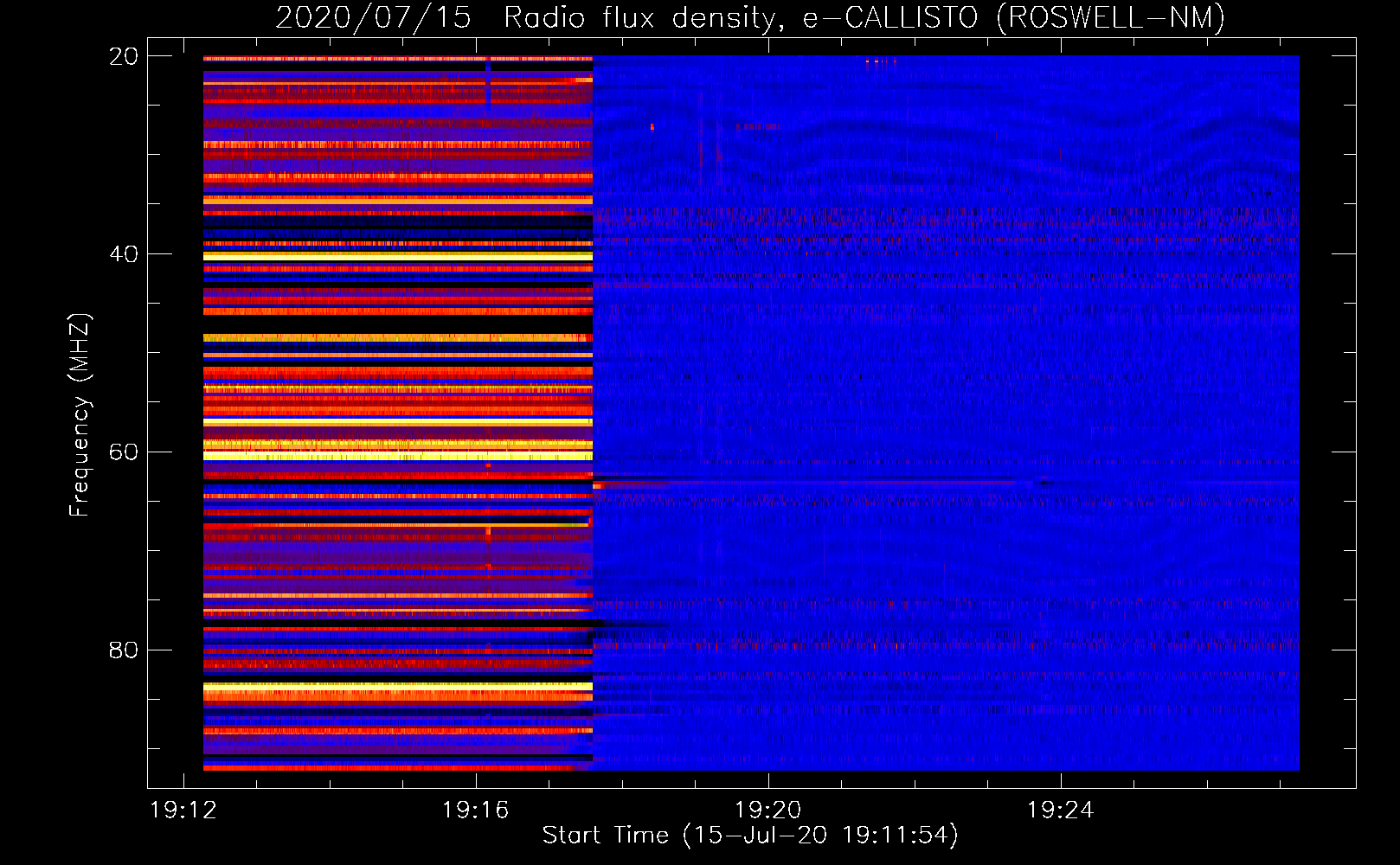Viewport: 1400px width, 865px height.
Task: Click the 80 MHz frequency tick label
Action: (x=124, y=650)
